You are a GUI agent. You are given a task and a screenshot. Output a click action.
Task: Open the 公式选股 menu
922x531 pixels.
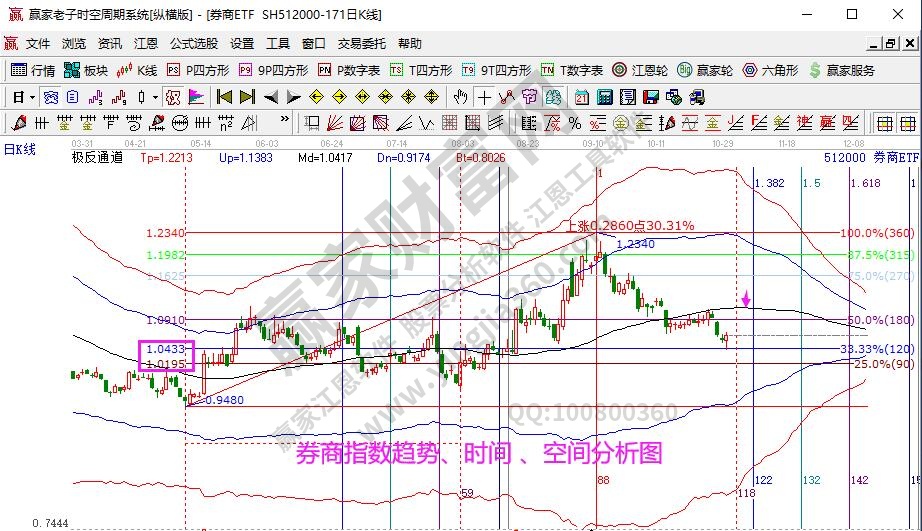pyautogui.click(x=193, y=44)
